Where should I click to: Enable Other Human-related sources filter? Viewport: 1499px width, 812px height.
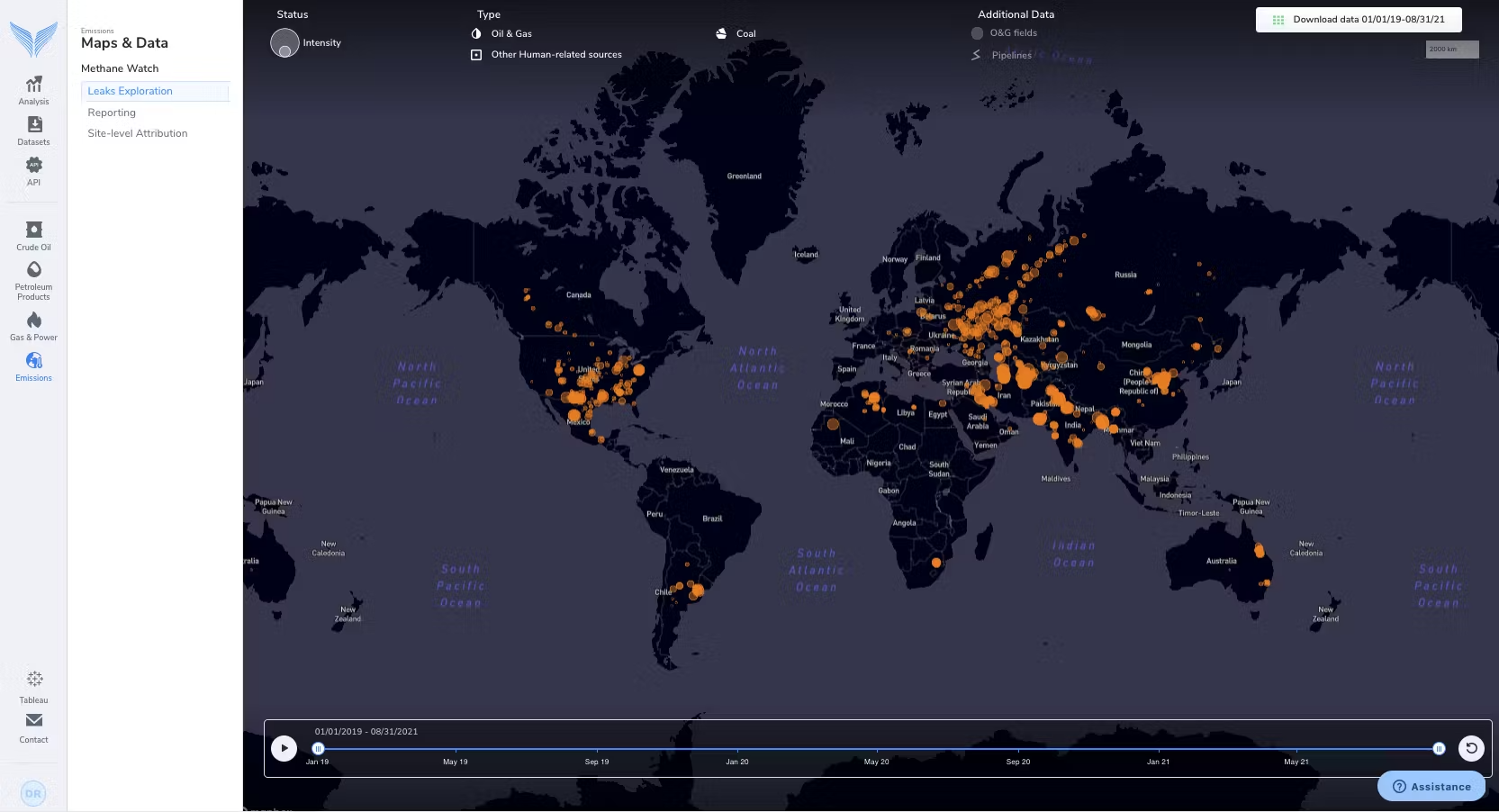(x=546, y=54)
